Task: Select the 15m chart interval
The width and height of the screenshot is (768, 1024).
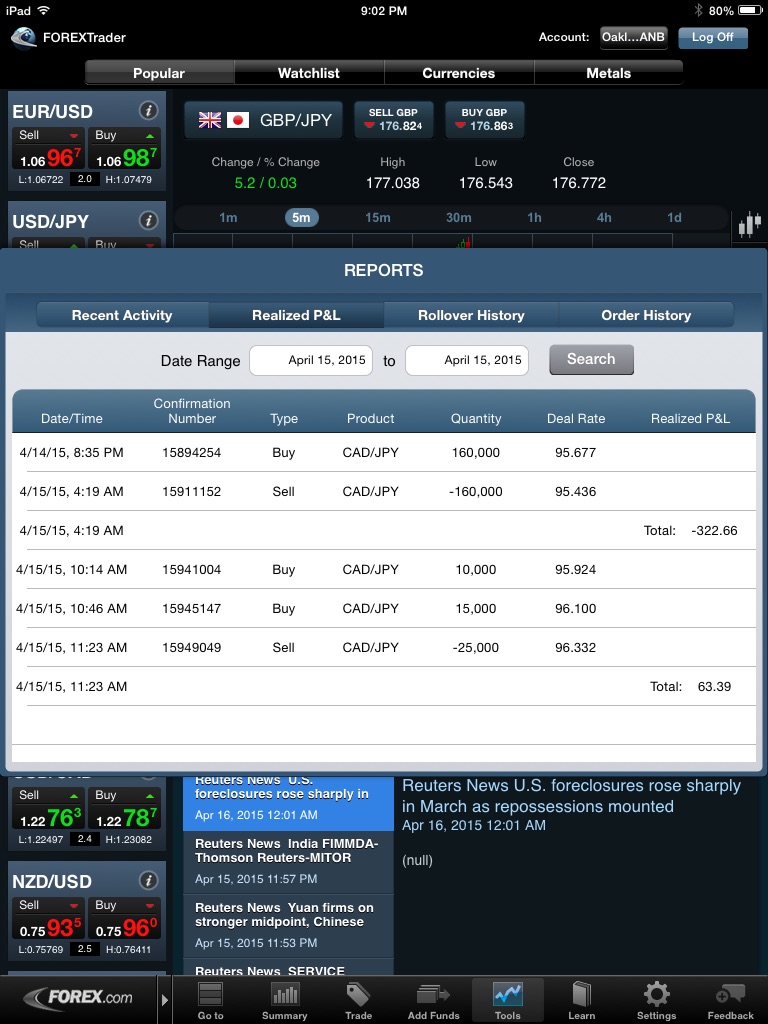Action: [377, 218]
